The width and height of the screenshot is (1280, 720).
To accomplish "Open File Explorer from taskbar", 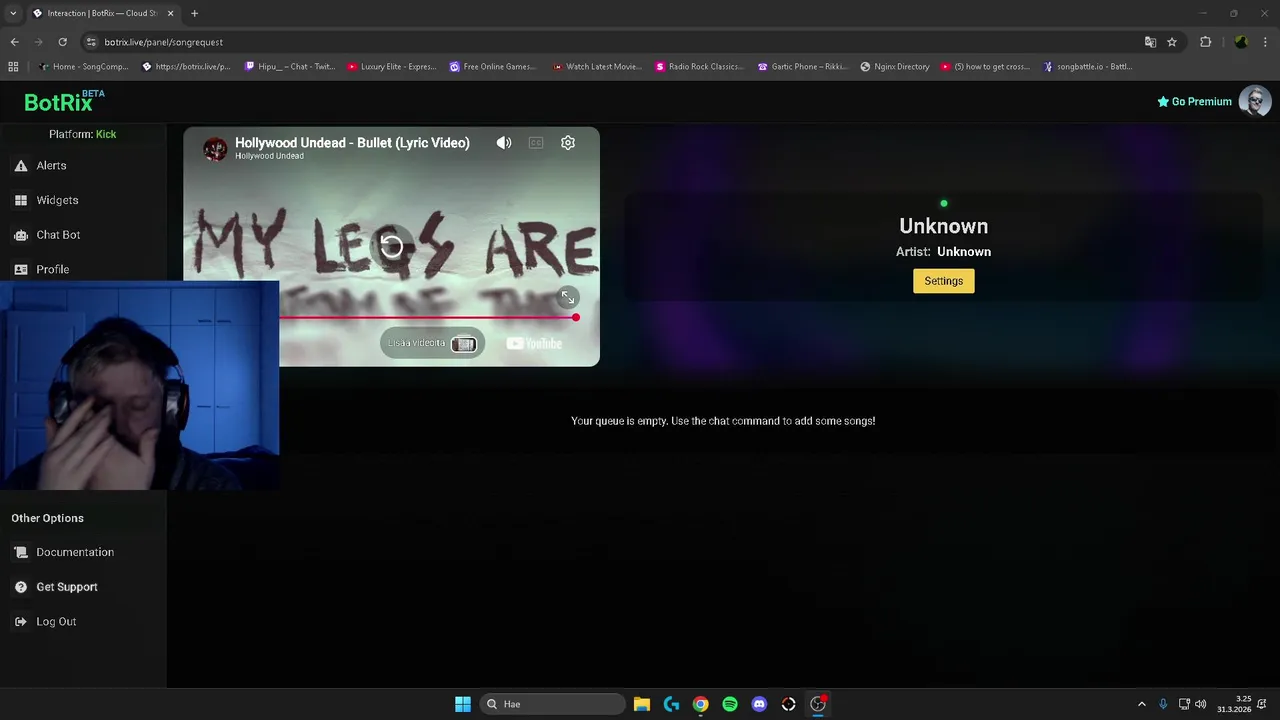I will (x=642, y=704).
